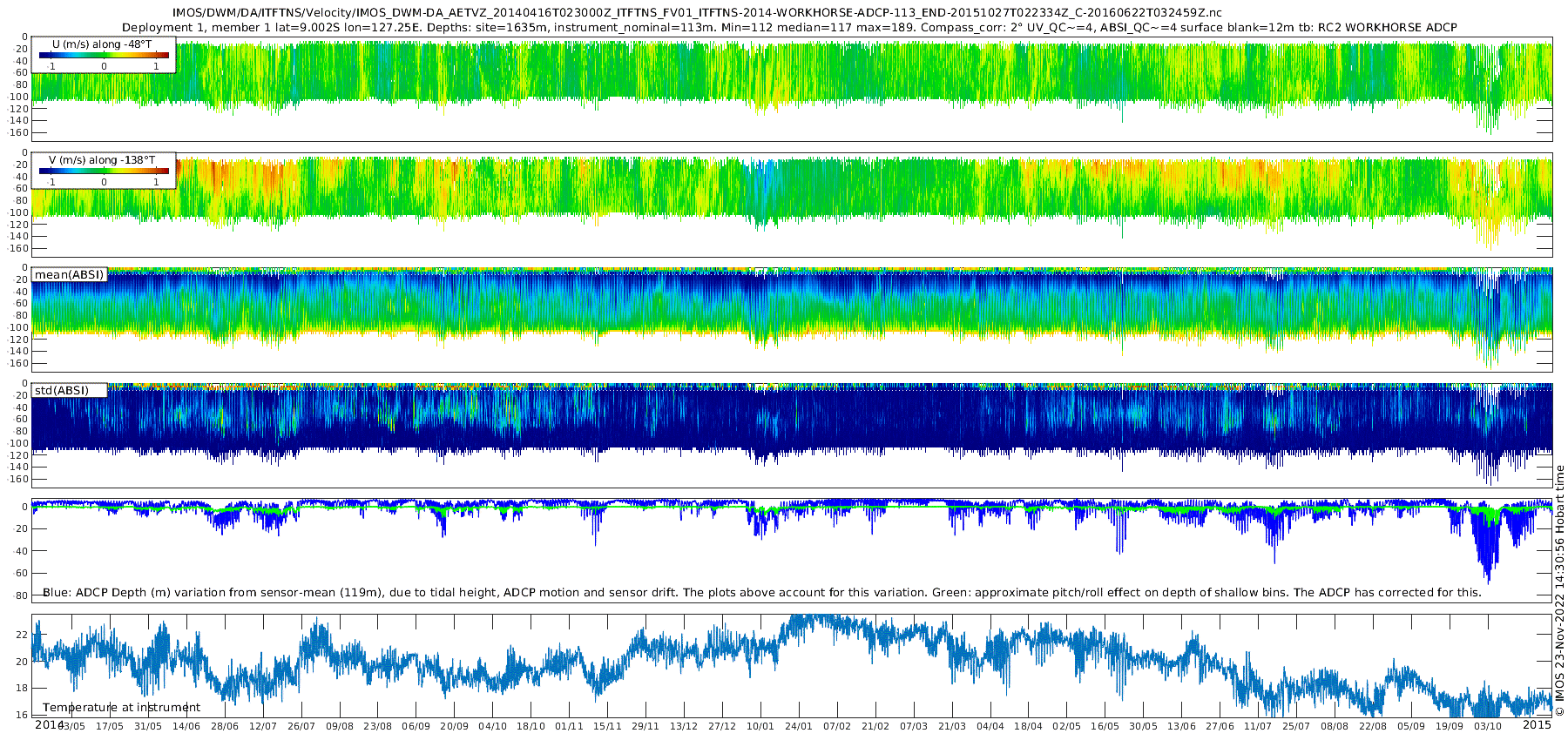Click the '08/08' date tick
Viewport: 1568px width, 740px height.
(1336, 727)
